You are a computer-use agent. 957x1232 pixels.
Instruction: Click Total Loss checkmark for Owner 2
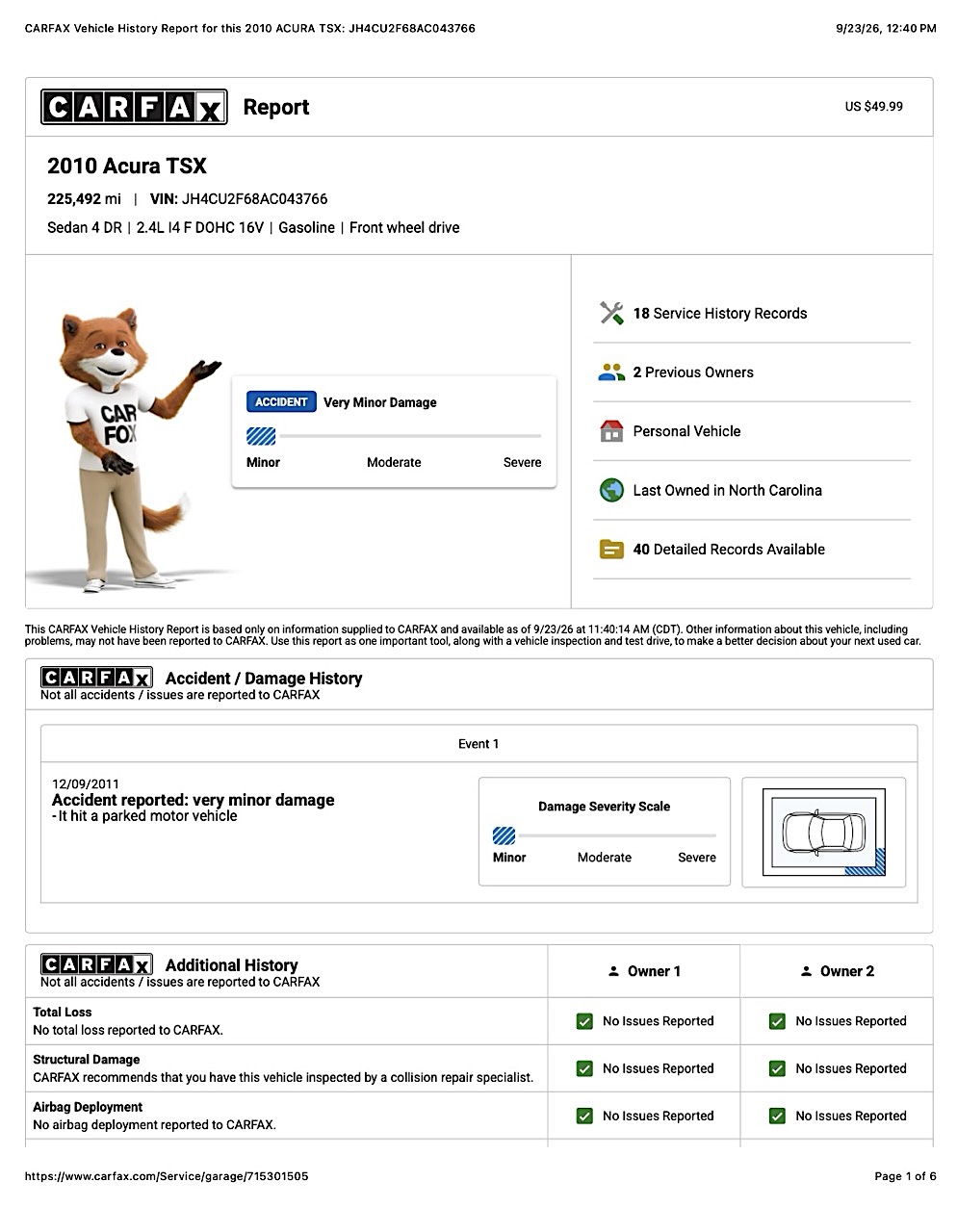[777, 1021]
